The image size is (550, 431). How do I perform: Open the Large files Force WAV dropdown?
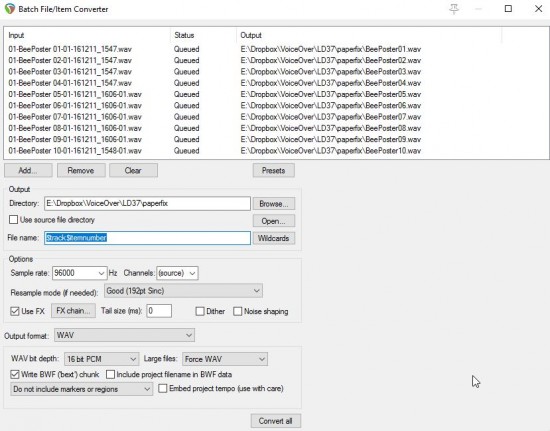(225, 359)
